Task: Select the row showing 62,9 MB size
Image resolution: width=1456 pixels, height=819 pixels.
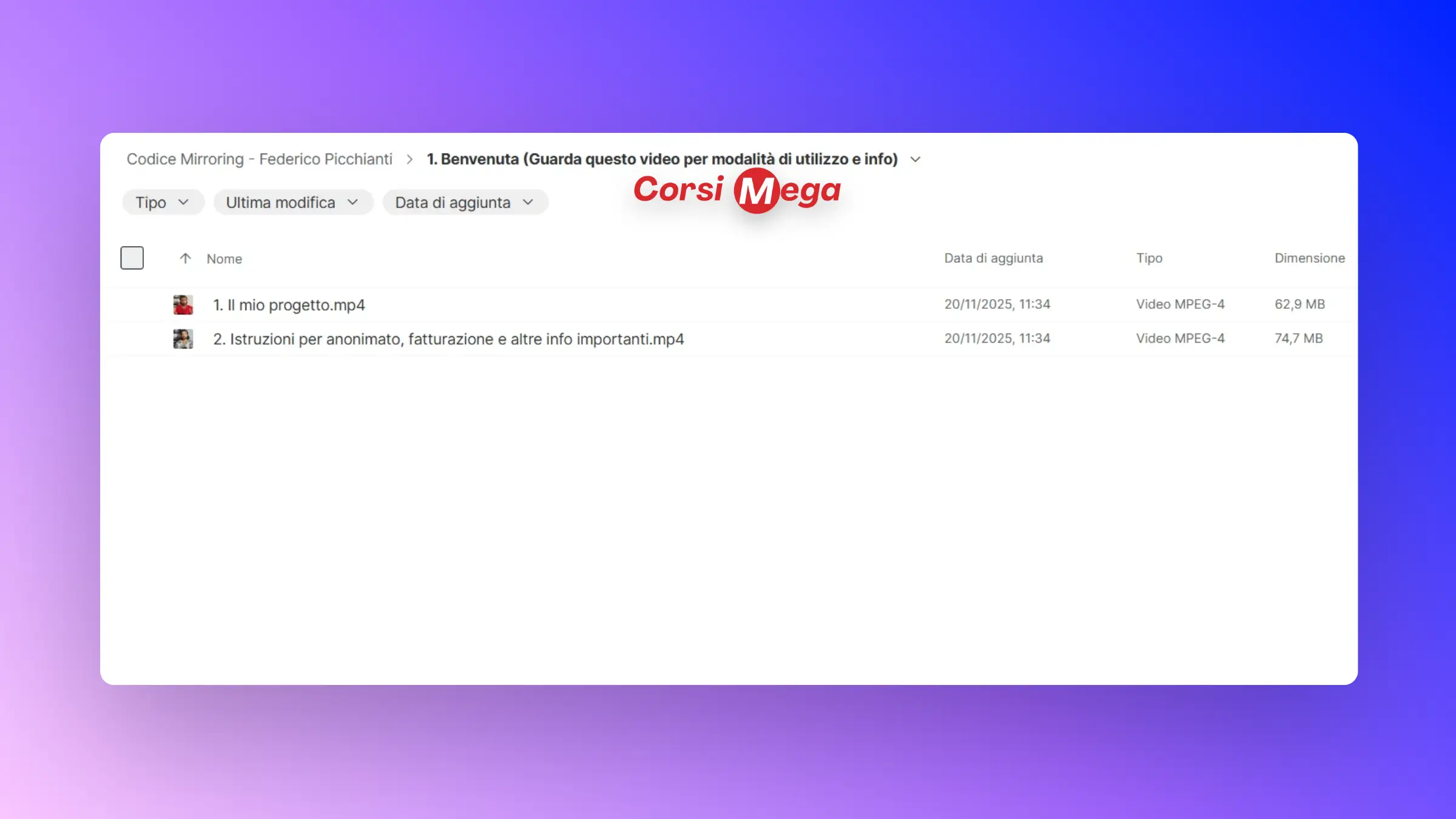Action: (1299, 304)
